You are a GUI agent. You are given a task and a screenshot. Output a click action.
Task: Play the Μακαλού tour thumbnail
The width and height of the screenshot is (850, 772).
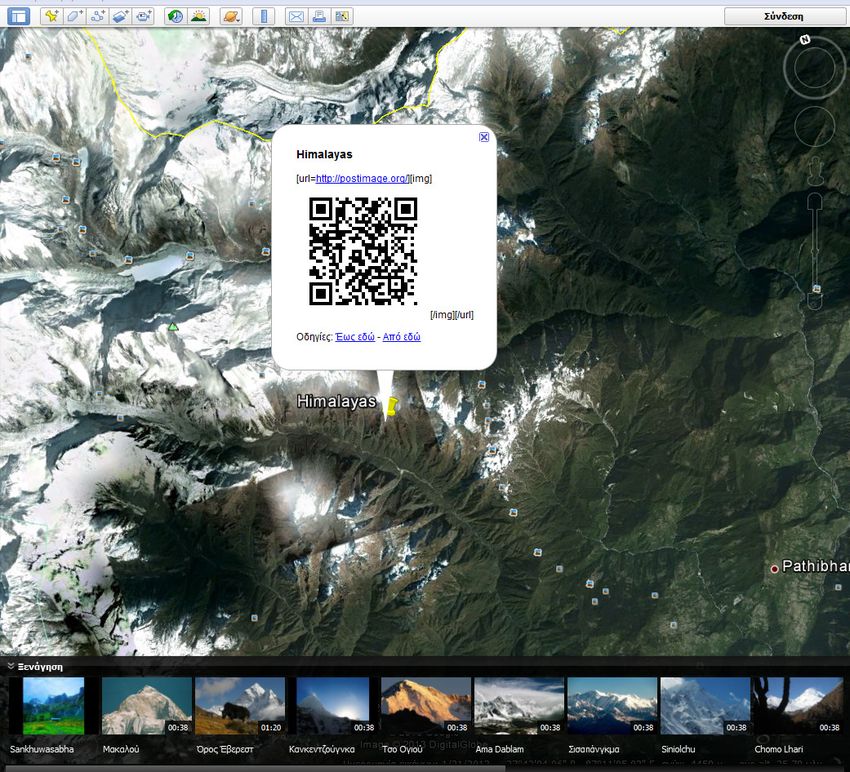point(147,706)
